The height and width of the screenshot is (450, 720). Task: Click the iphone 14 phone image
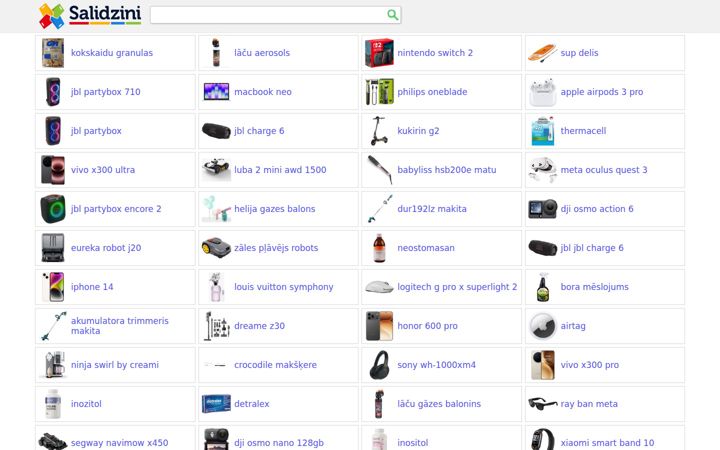pos(53,287)
